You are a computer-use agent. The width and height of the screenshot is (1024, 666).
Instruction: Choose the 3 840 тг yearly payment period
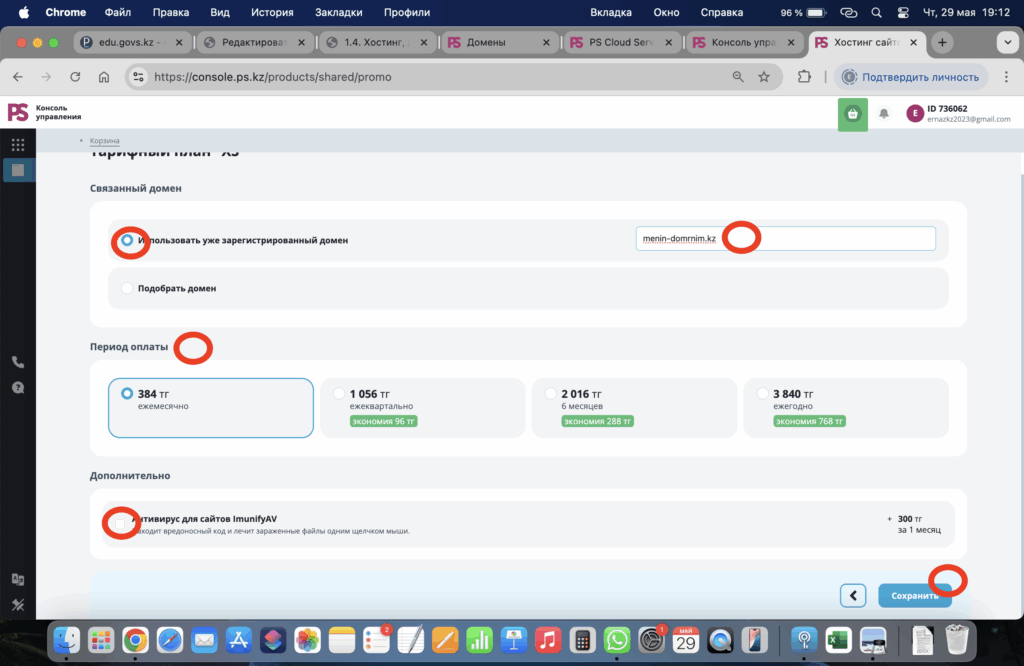(x=763, y=394)
